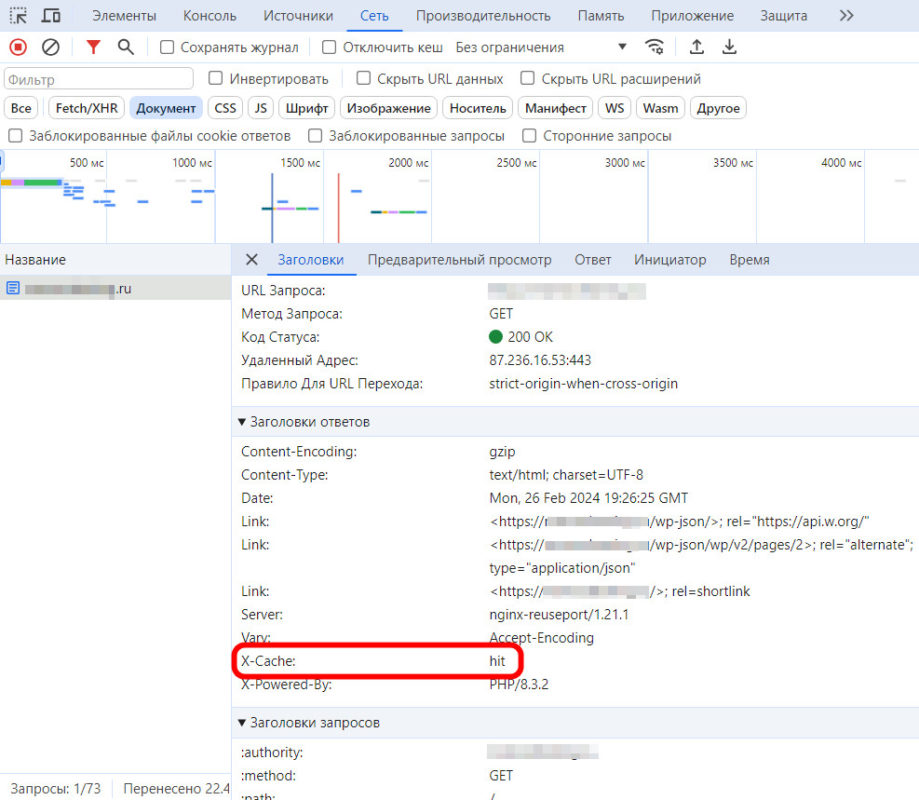
Task: Filter by Манифест type
Action: [x=556, y=108]
